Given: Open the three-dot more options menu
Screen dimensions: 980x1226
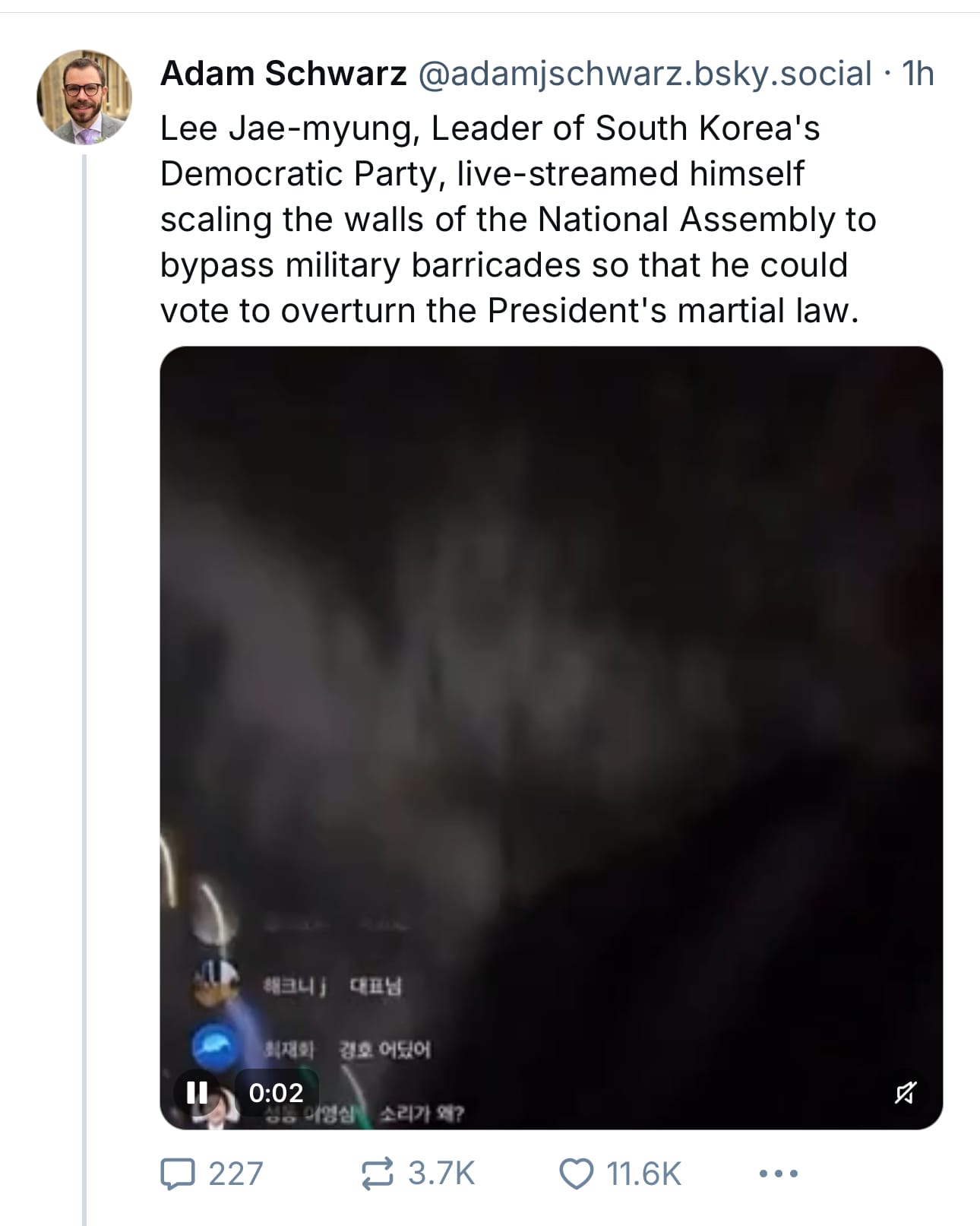Looking at the screenshot, I should click(x=779, y=1174).
